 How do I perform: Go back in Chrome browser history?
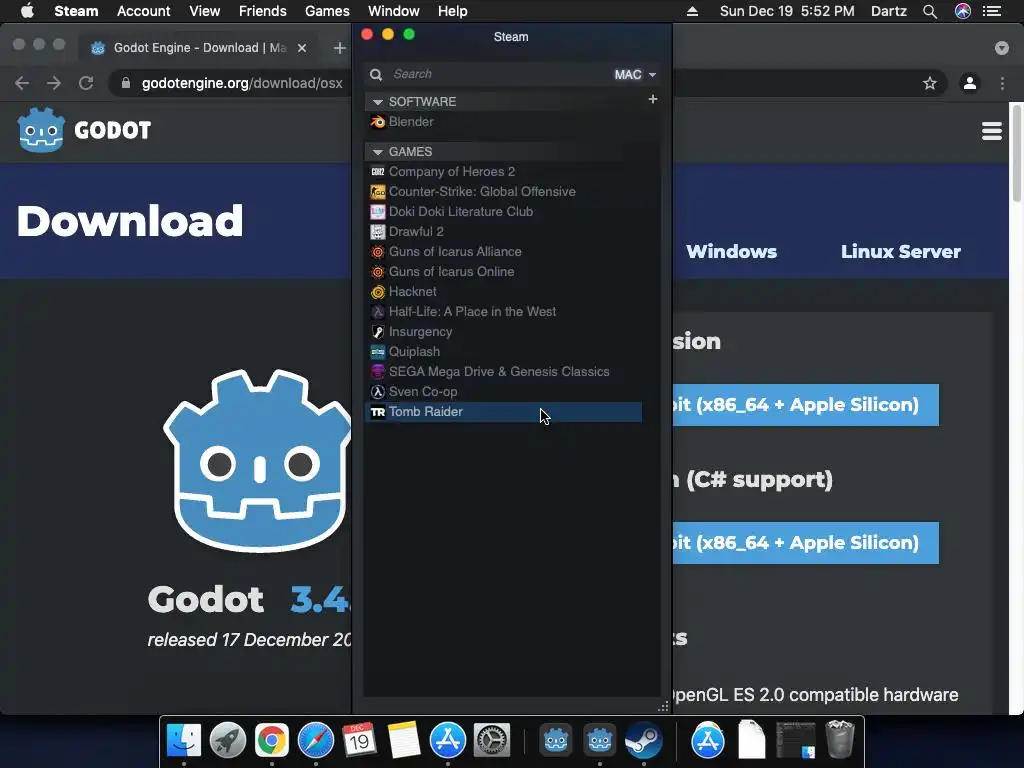(x=22, y=83)
